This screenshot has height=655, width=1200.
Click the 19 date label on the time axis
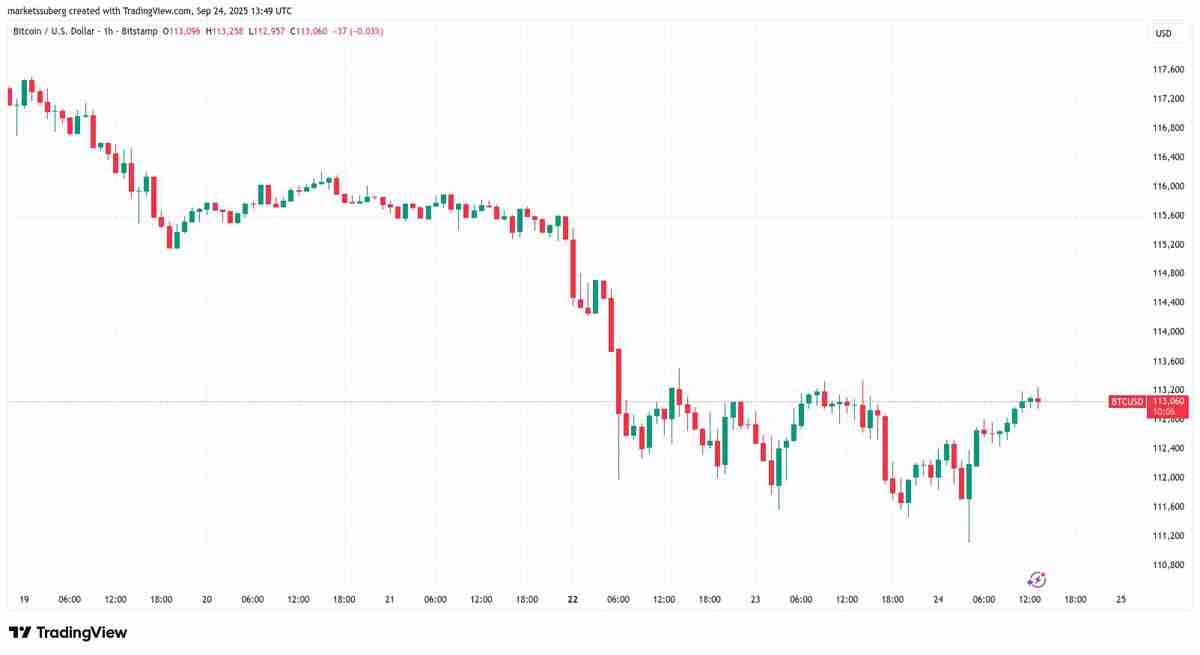[x=23, y=600]
